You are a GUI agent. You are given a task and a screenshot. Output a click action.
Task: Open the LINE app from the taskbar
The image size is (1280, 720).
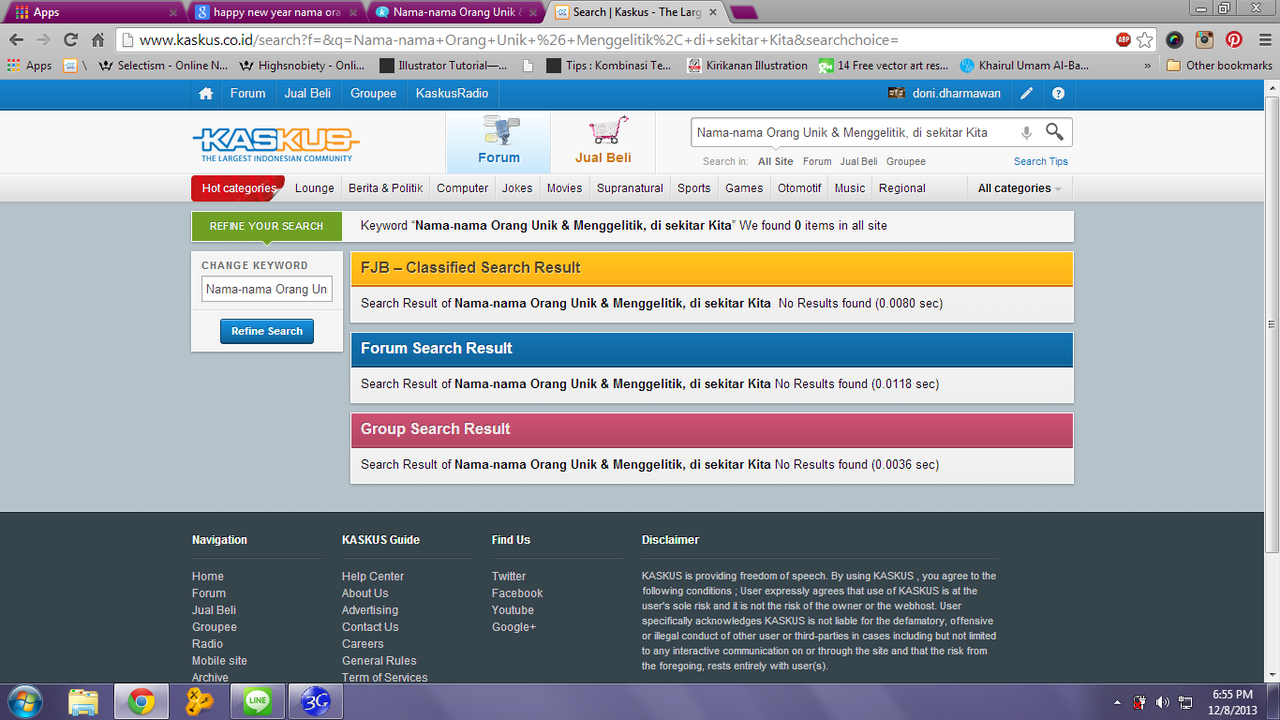tap(257, 701)
